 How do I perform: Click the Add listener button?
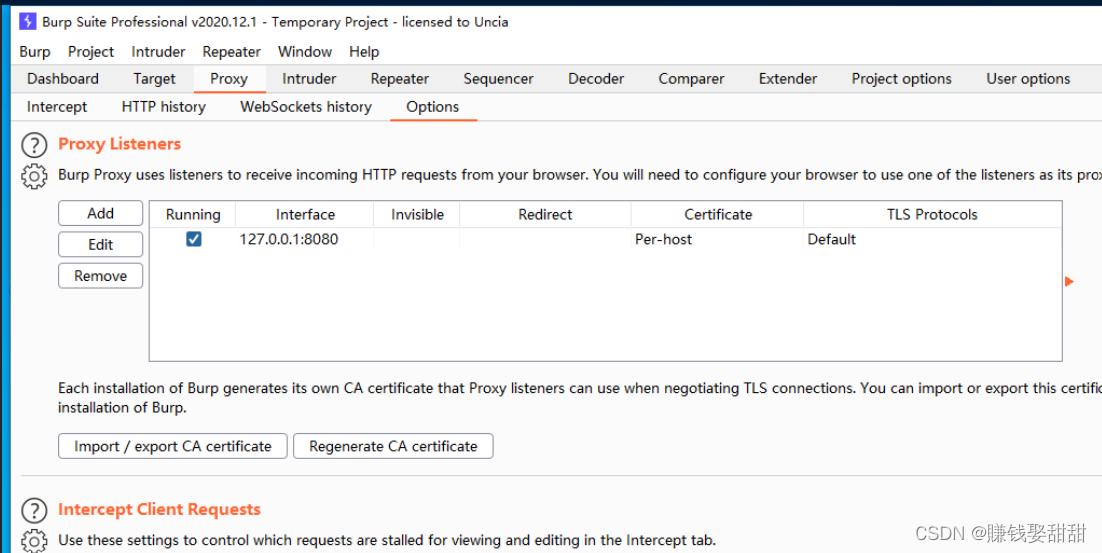(100, 213)
